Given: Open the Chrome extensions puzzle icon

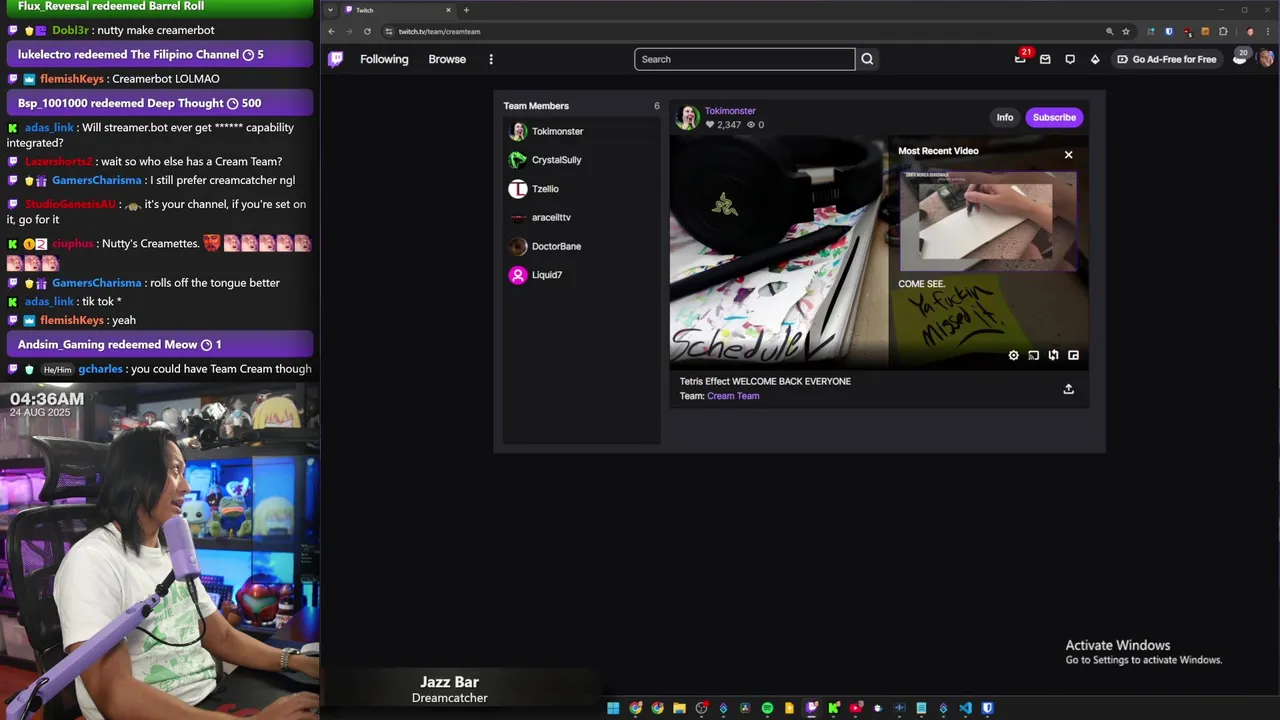Looking at the screenshot, I should [1223, 31].
